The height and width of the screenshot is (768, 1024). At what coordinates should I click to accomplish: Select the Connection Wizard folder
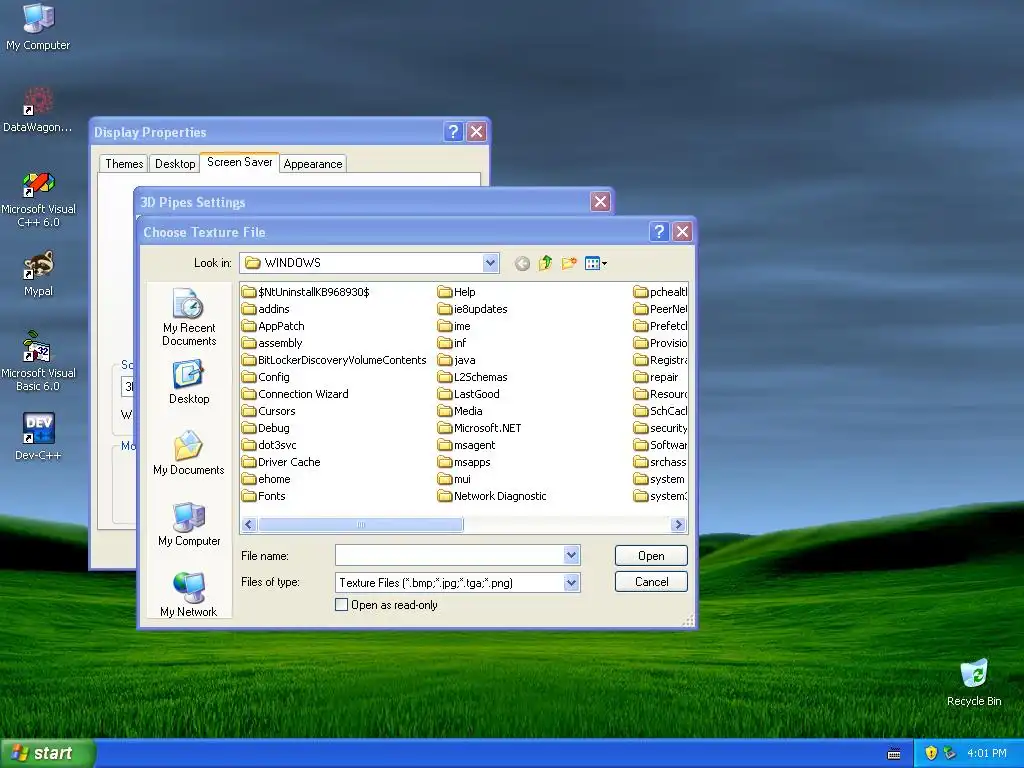coord(295,394)
